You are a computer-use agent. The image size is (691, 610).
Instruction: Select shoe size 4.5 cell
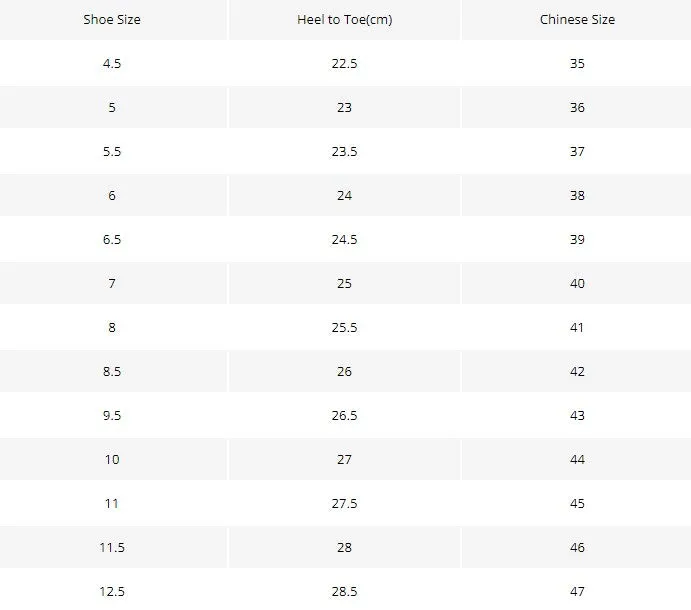(x=113, y=63)
